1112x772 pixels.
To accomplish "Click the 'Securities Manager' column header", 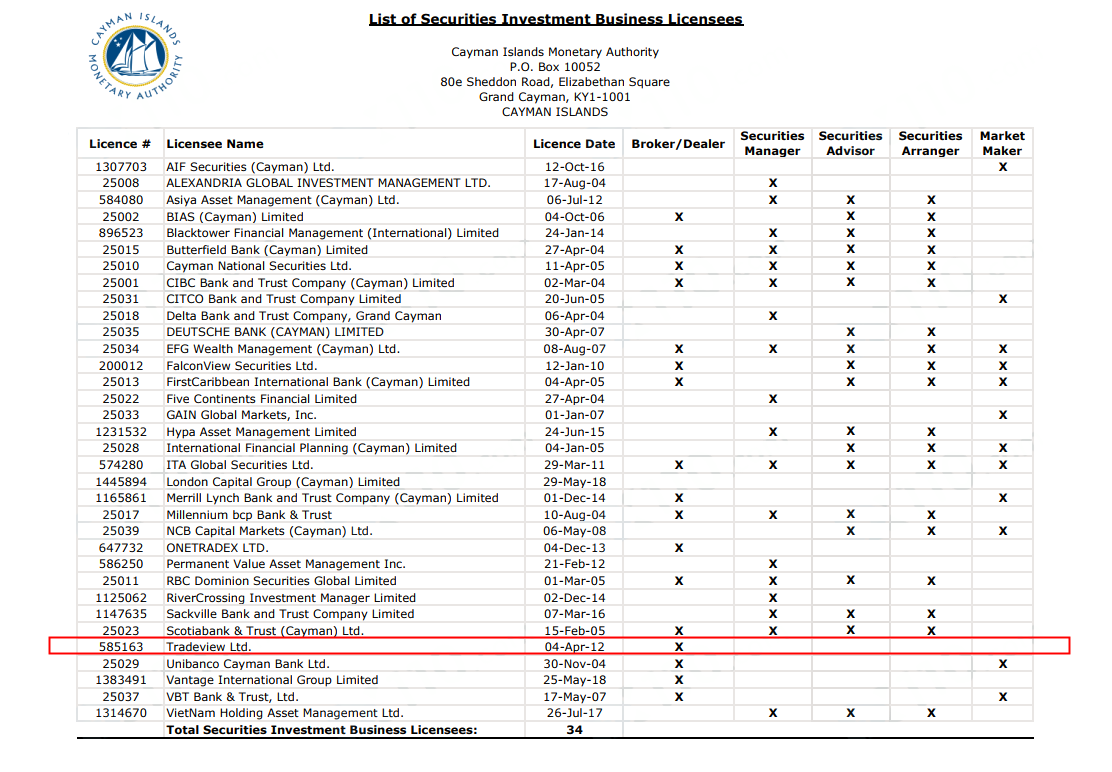I will pyautogui.click(x=772, y=143).
